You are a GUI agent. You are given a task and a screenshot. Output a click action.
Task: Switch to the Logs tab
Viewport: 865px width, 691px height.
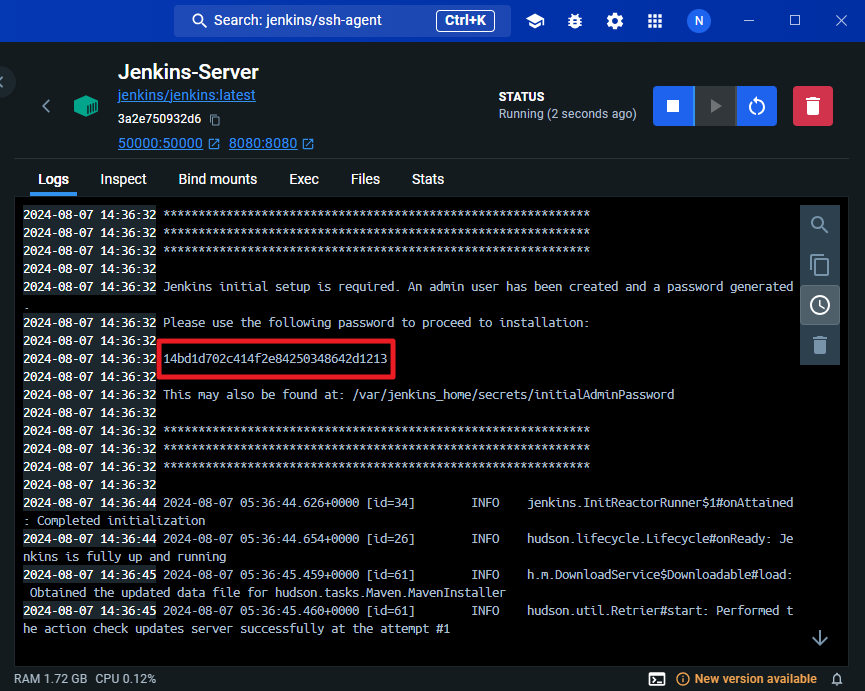[x=54, y=179]
